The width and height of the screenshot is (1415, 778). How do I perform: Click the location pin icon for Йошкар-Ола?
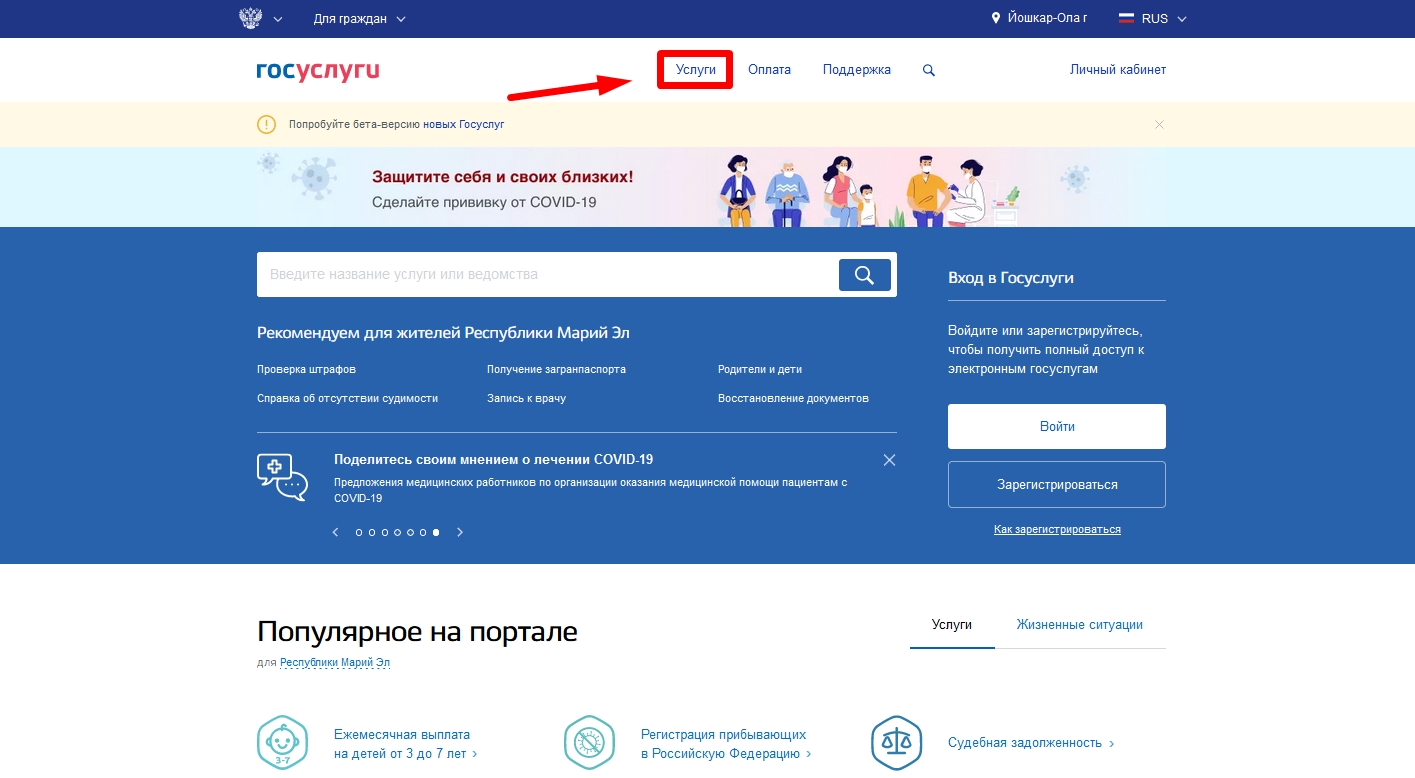pos(996,19)
